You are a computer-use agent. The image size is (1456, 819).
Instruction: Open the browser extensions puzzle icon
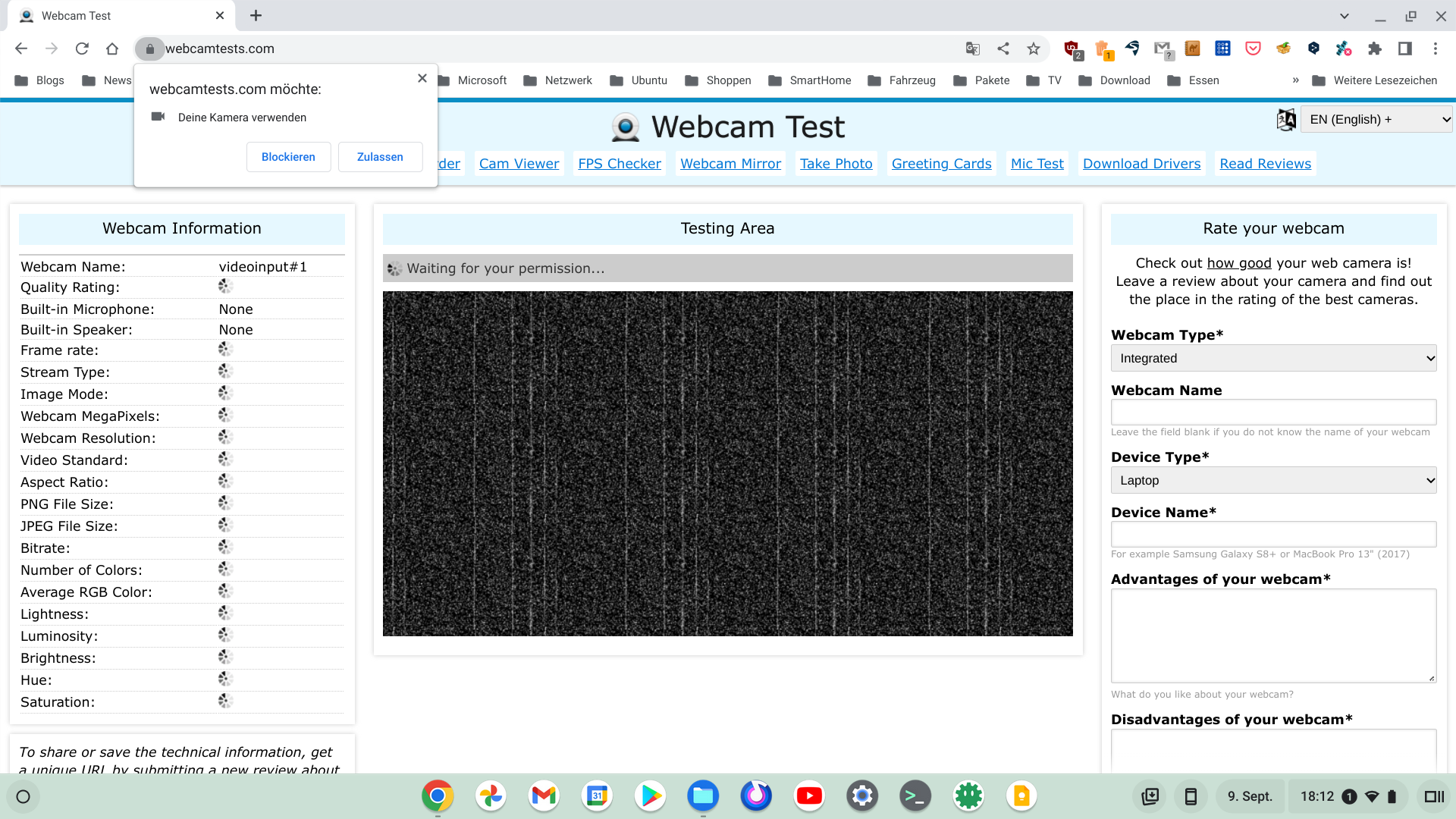click(1375, 49)
